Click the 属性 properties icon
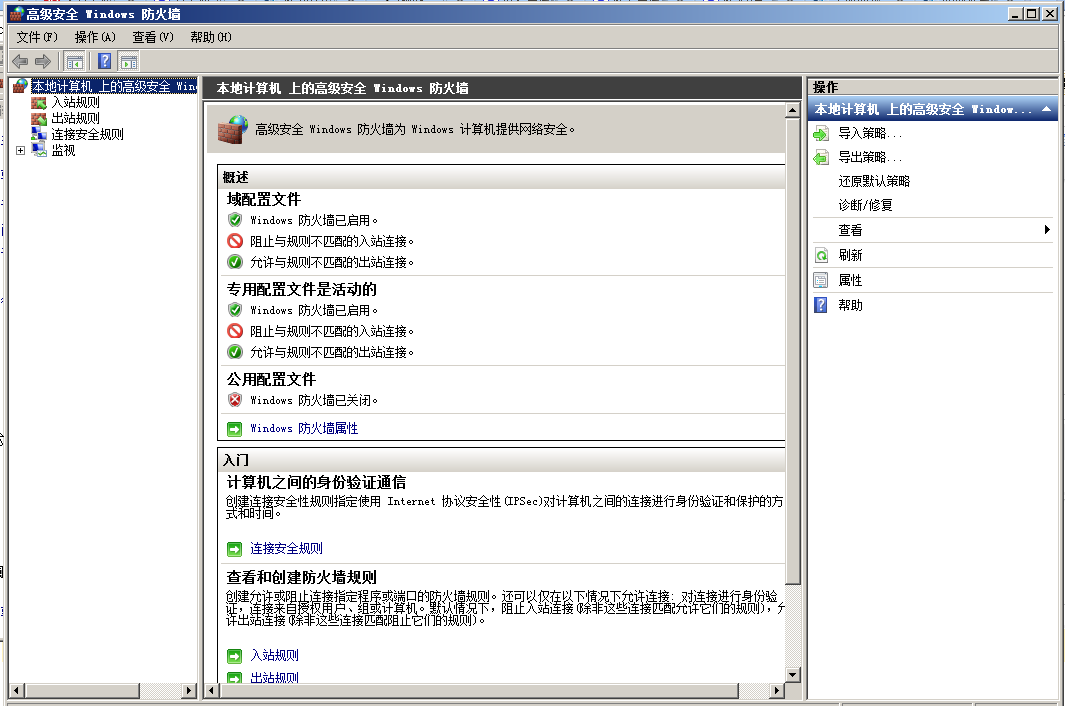 click(821, 281)
